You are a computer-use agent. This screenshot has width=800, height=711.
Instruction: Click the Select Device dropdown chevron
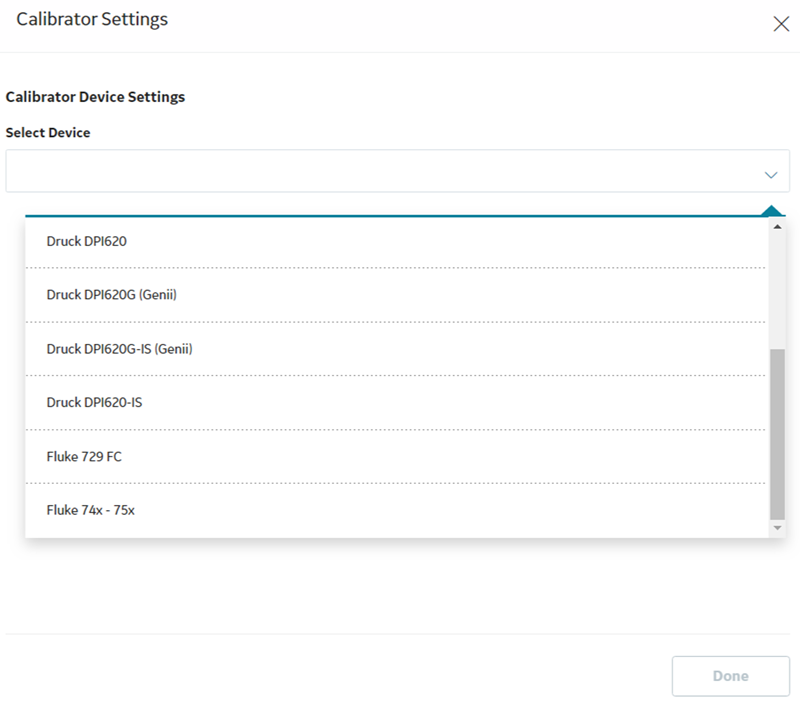[x=771, y=175]
